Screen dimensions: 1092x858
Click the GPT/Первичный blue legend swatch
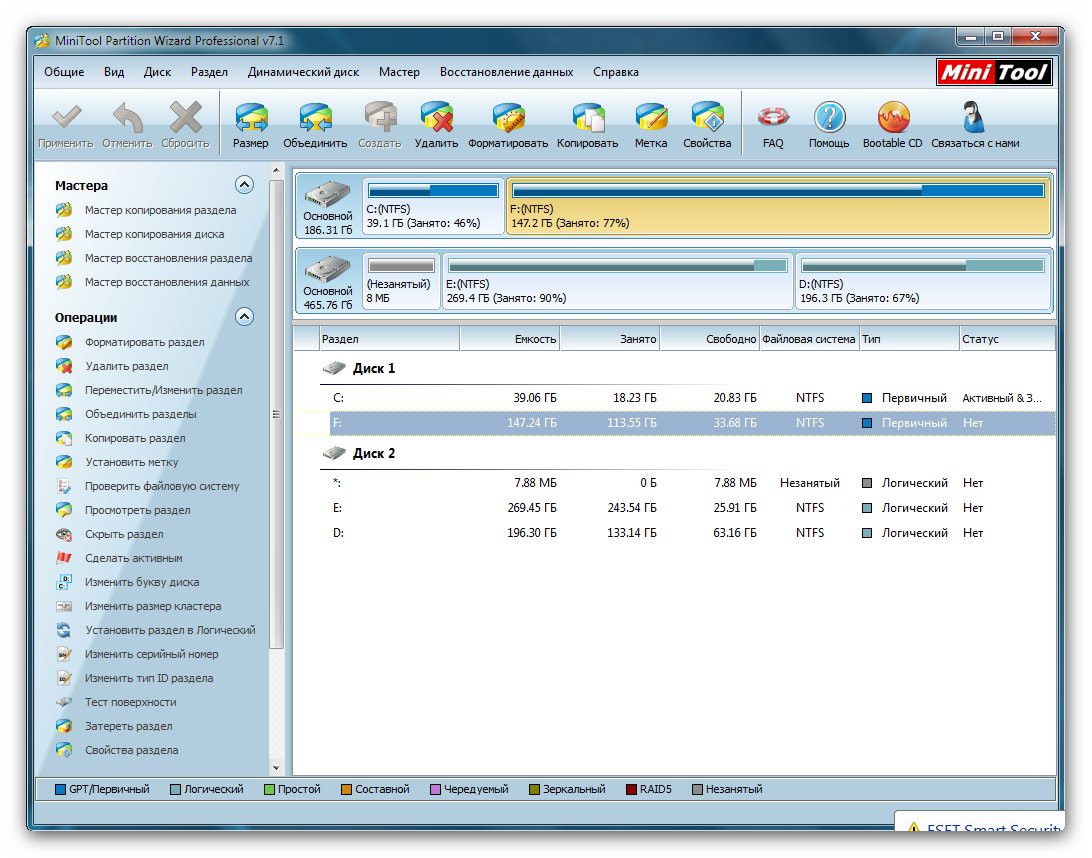(x=60, y=789)
